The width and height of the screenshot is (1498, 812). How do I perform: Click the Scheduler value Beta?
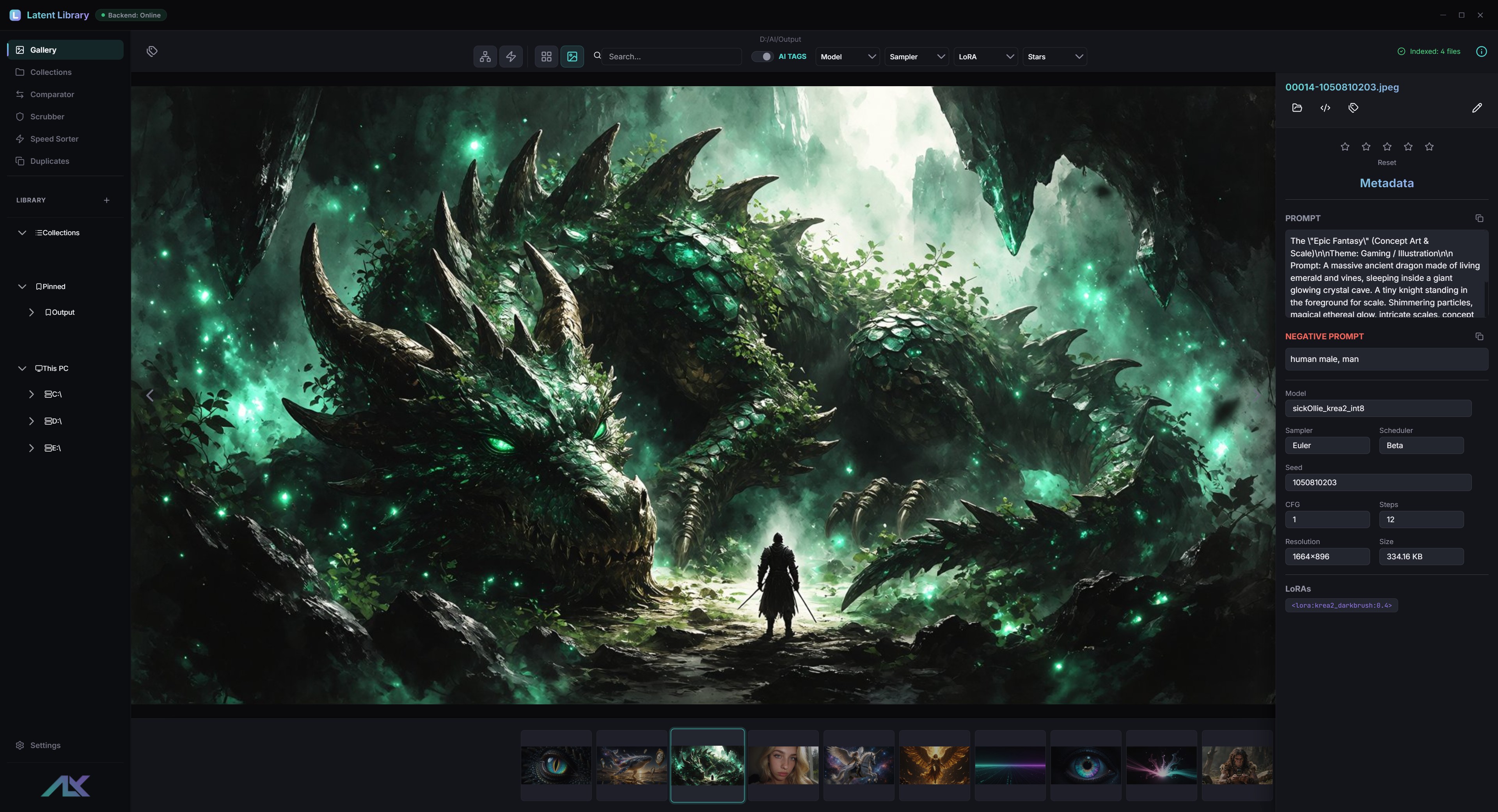pyautogui.click(x=1421, y=445)
